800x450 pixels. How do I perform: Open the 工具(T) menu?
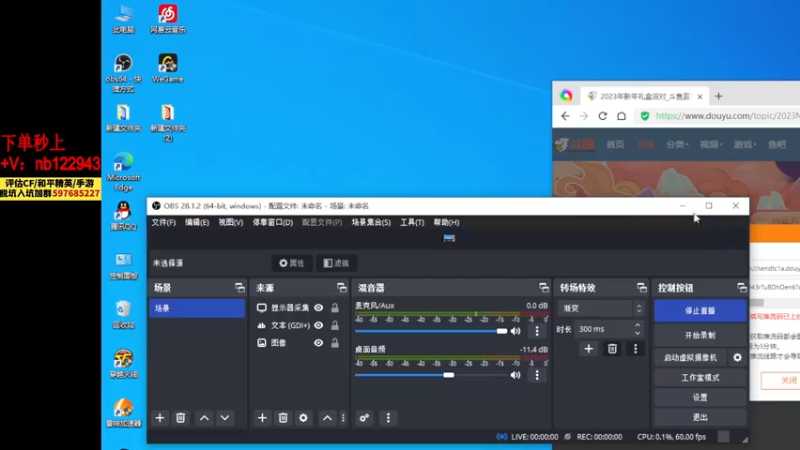click(412, 222)
